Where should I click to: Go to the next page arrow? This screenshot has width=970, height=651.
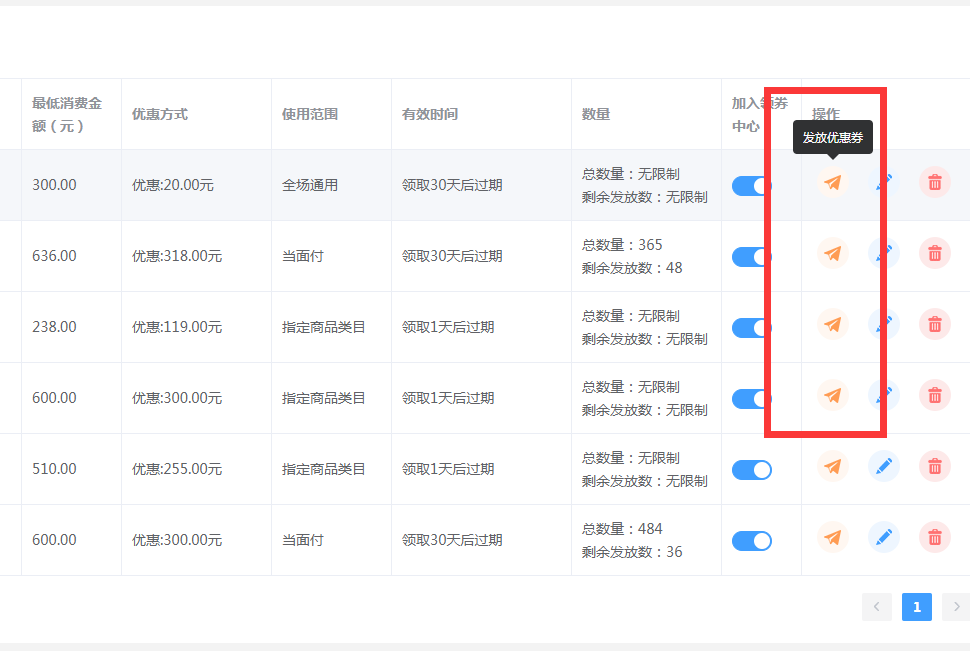956,607
